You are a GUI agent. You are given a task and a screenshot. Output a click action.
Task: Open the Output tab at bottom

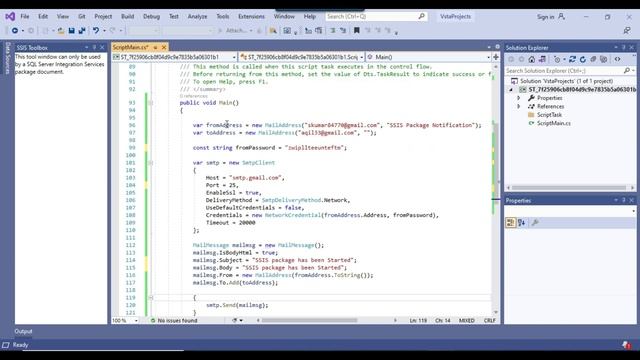coord(23,331)
